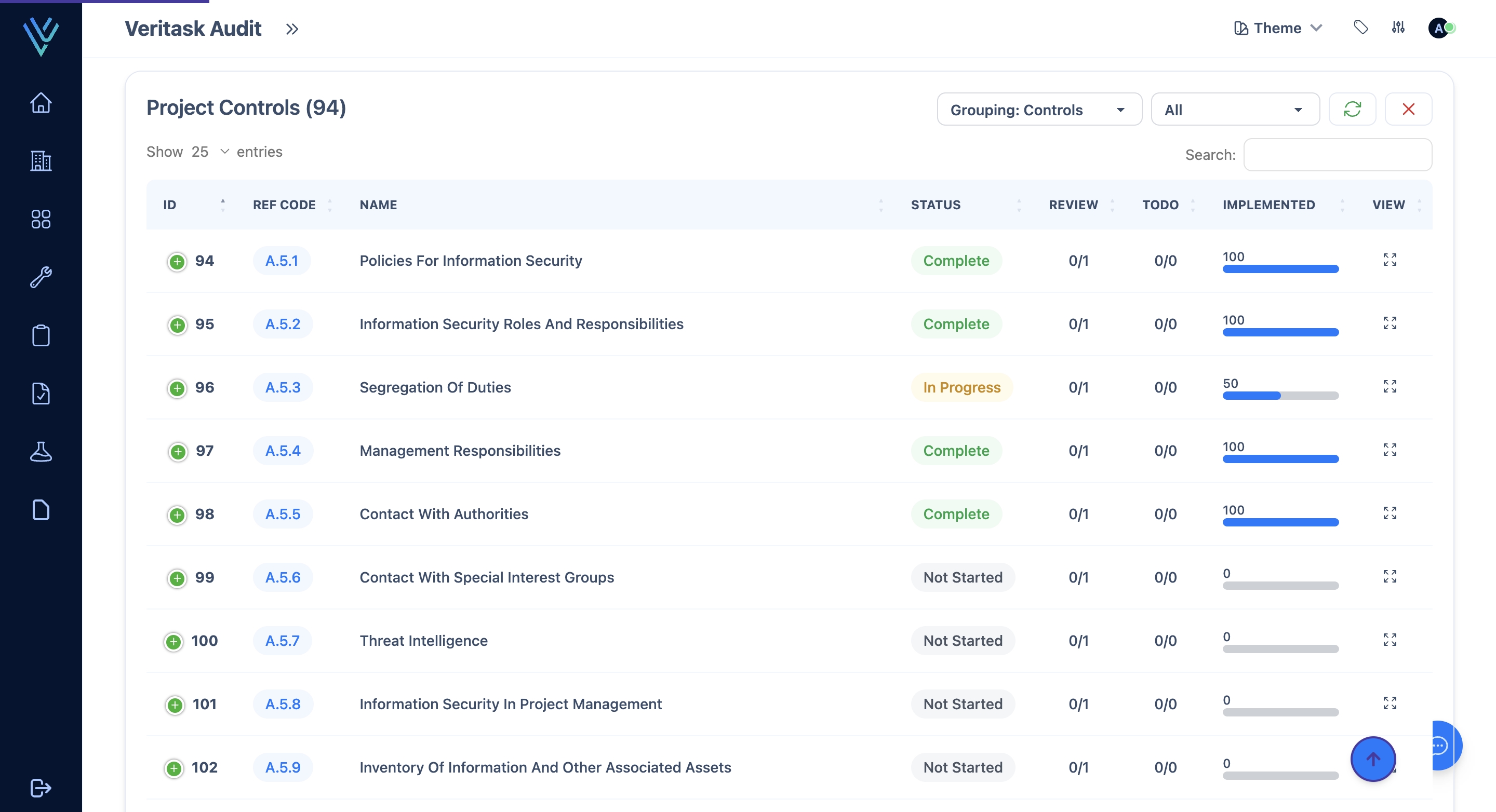1496x812 pixels.
Task: Click Not Started status for Threat Intelligence
Action: (x=963, y=640)
